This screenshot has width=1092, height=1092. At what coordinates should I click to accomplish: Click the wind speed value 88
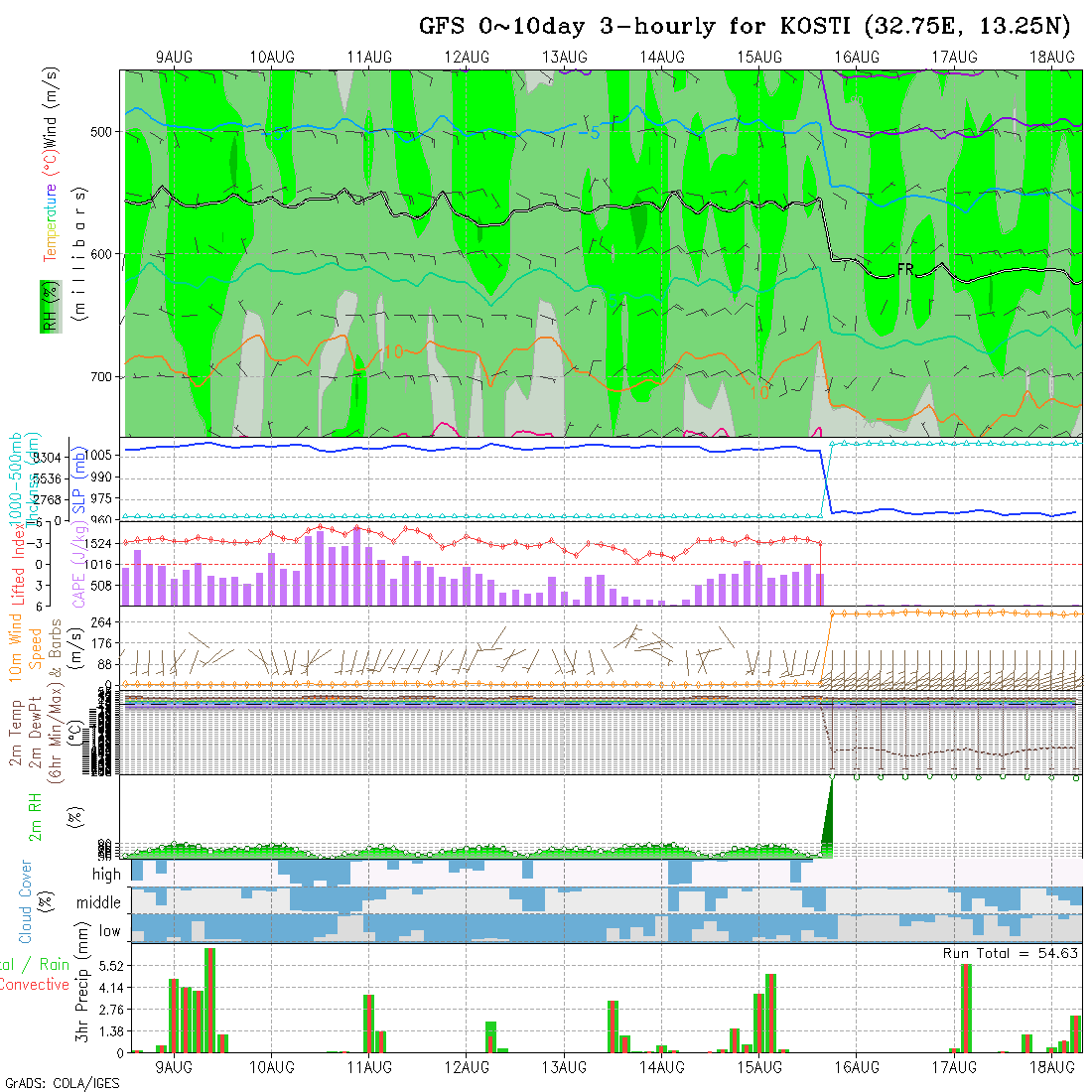[104, 664]
